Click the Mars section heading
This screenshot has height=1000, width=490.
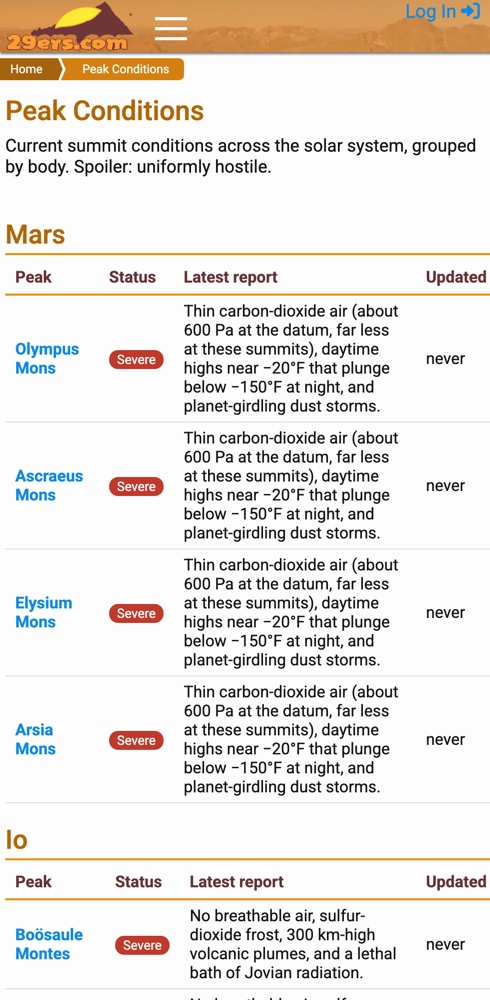pos(35,235)
